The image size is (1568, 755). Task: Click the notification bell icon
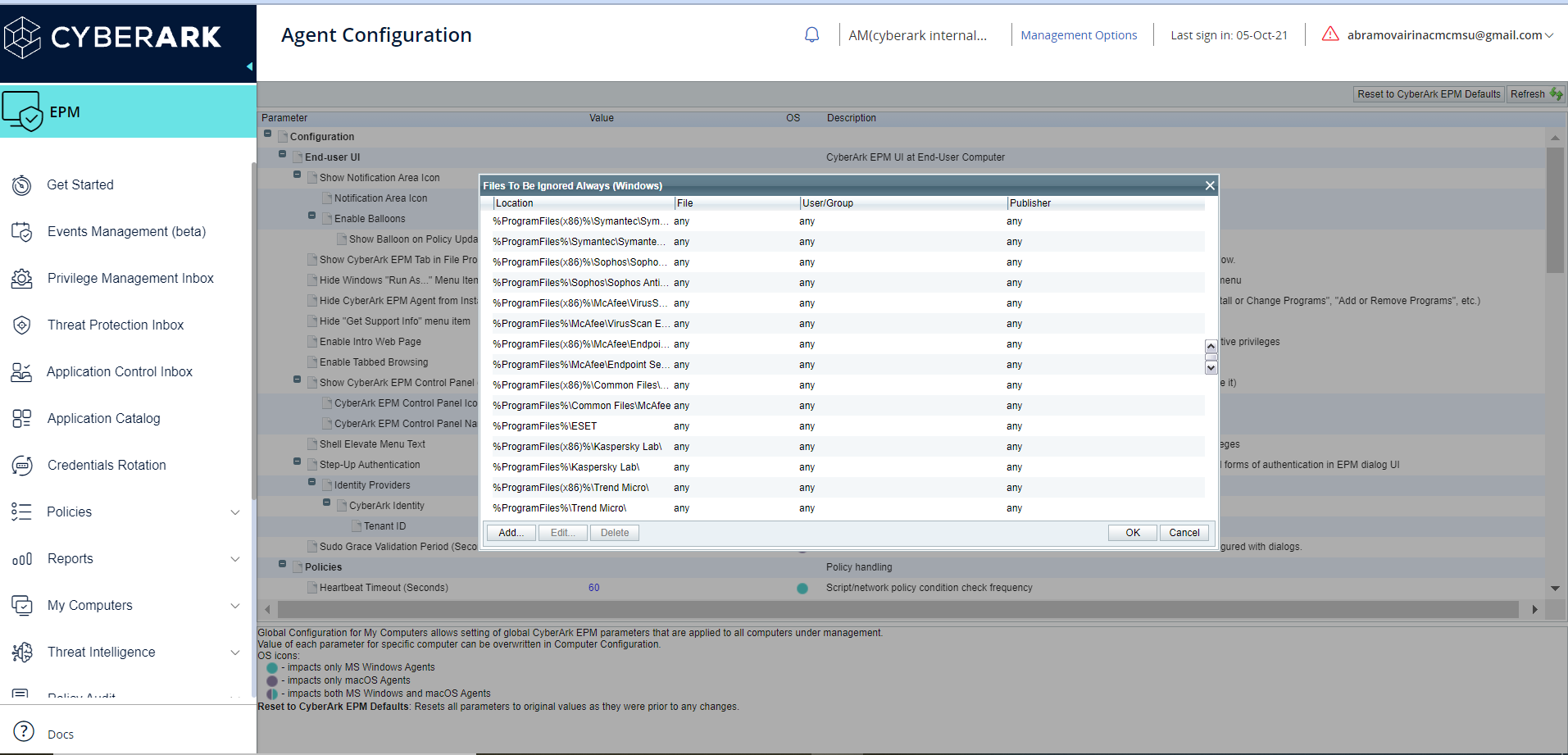[x=811, y=35]
